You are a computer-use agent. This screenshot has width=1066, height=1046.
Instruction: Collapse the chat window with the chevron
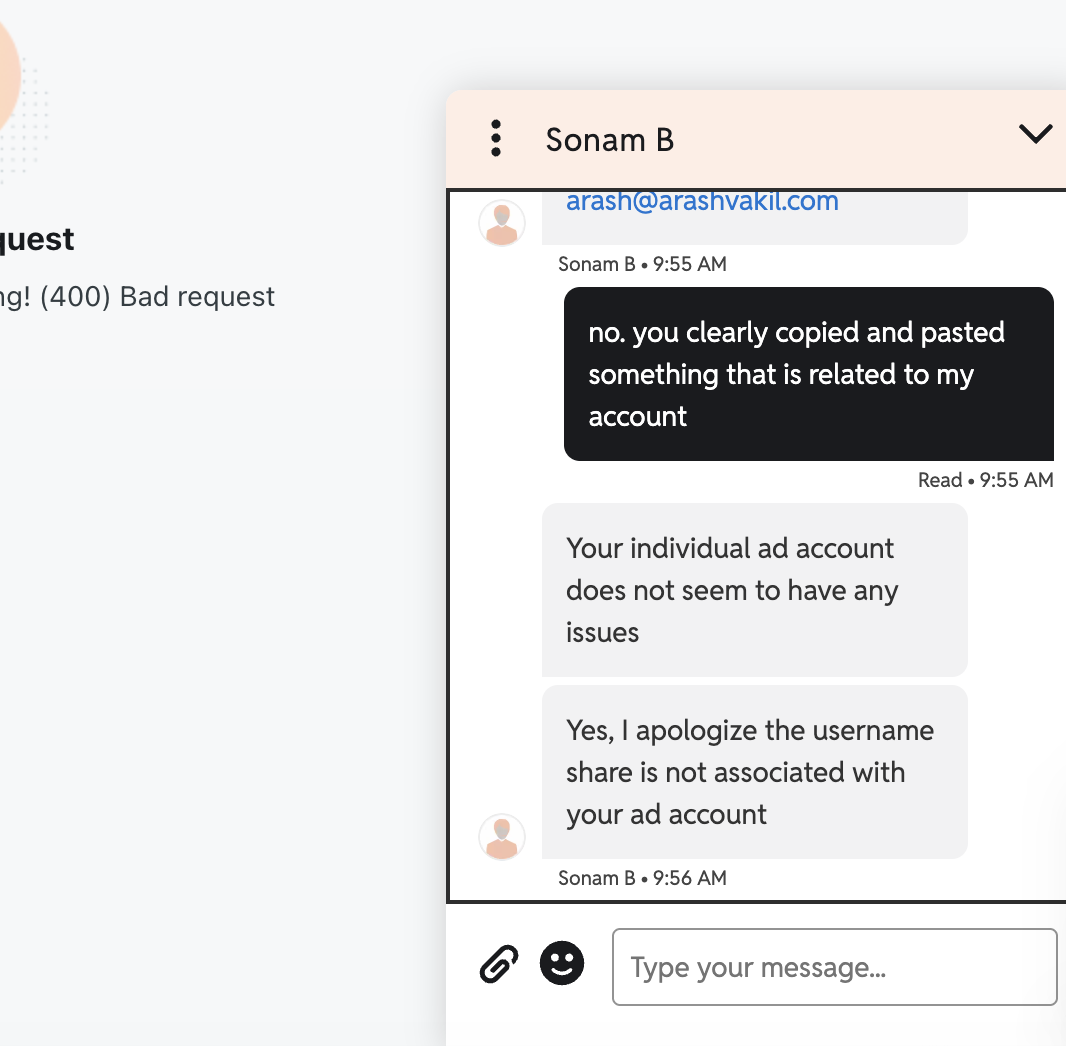click(x=1035, y=134)
